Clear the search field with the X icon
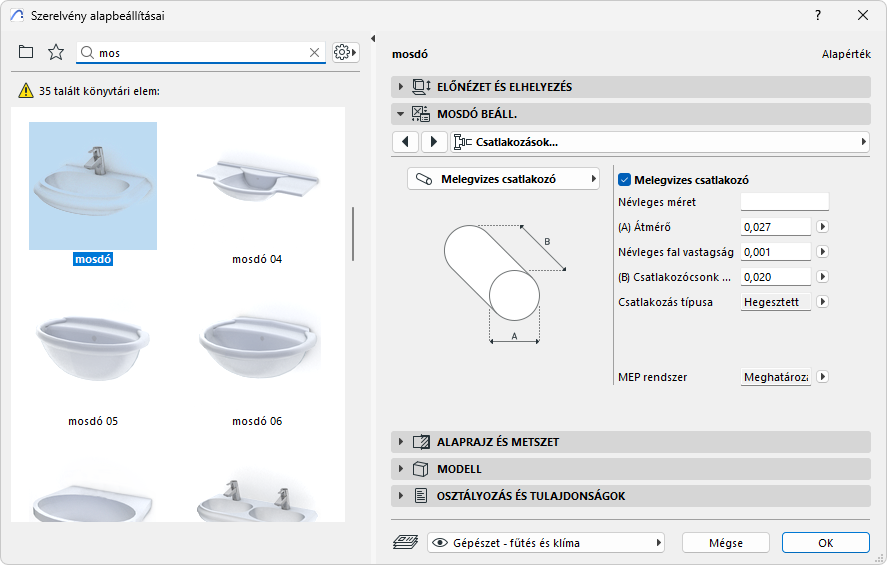This screenshot has width=887, height=565. [314, 52]
